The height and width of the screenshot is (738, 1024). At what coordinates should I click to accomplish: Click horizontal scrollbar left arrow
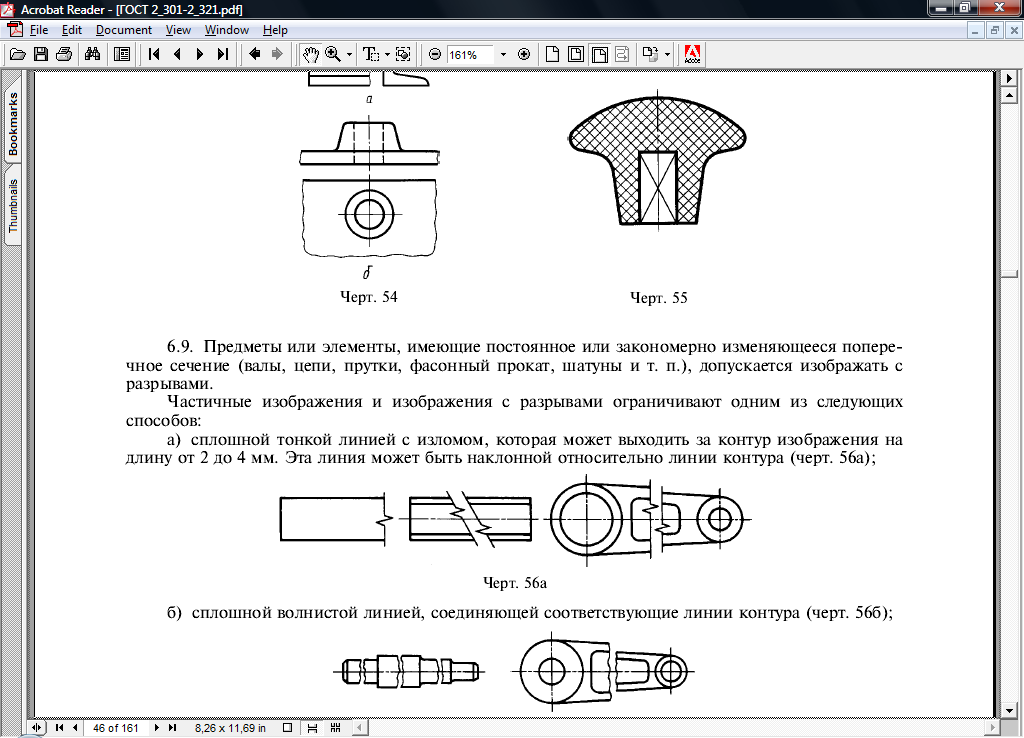coord(360,728)
